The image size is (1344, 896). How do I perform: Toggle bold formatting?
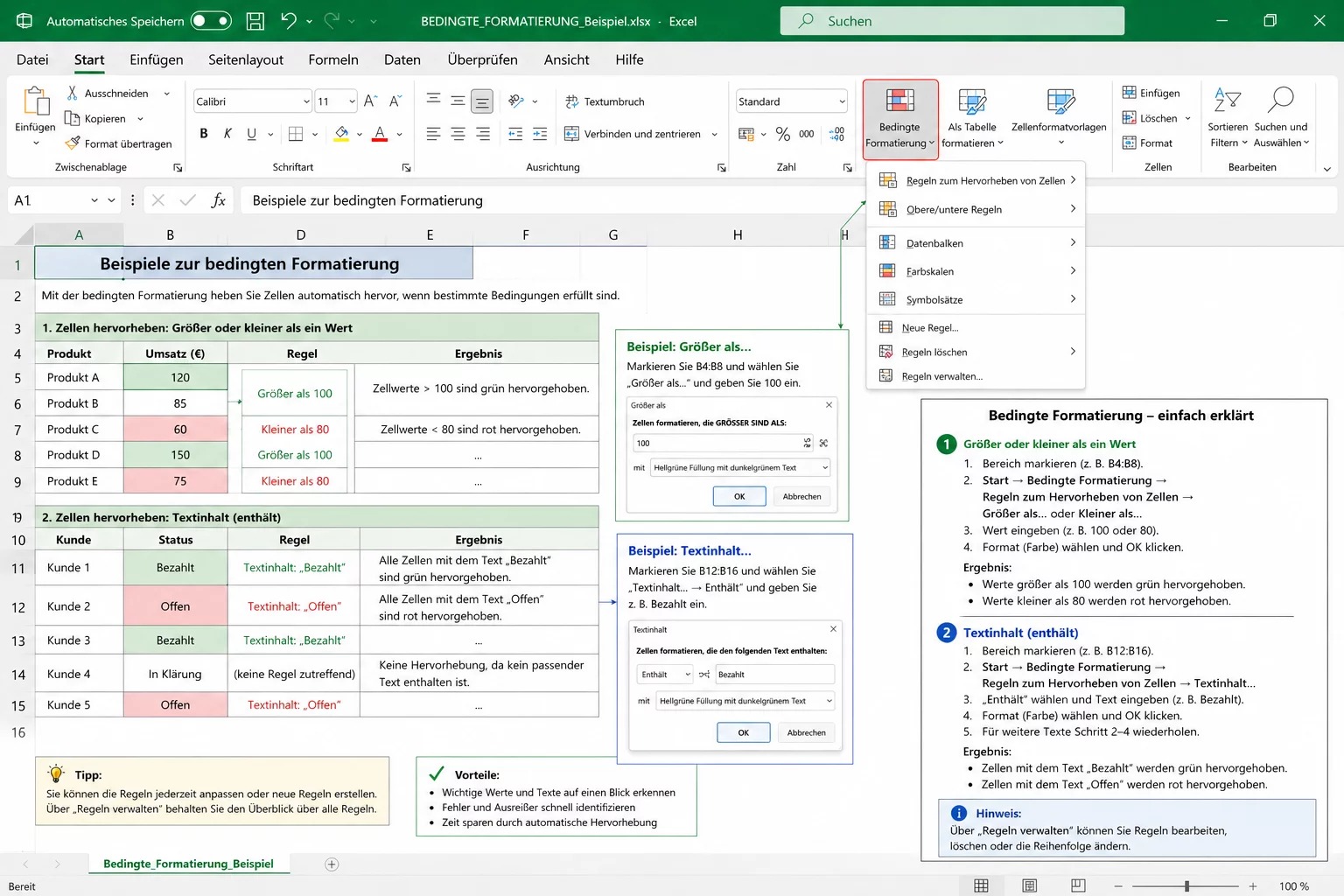[204, 134]
